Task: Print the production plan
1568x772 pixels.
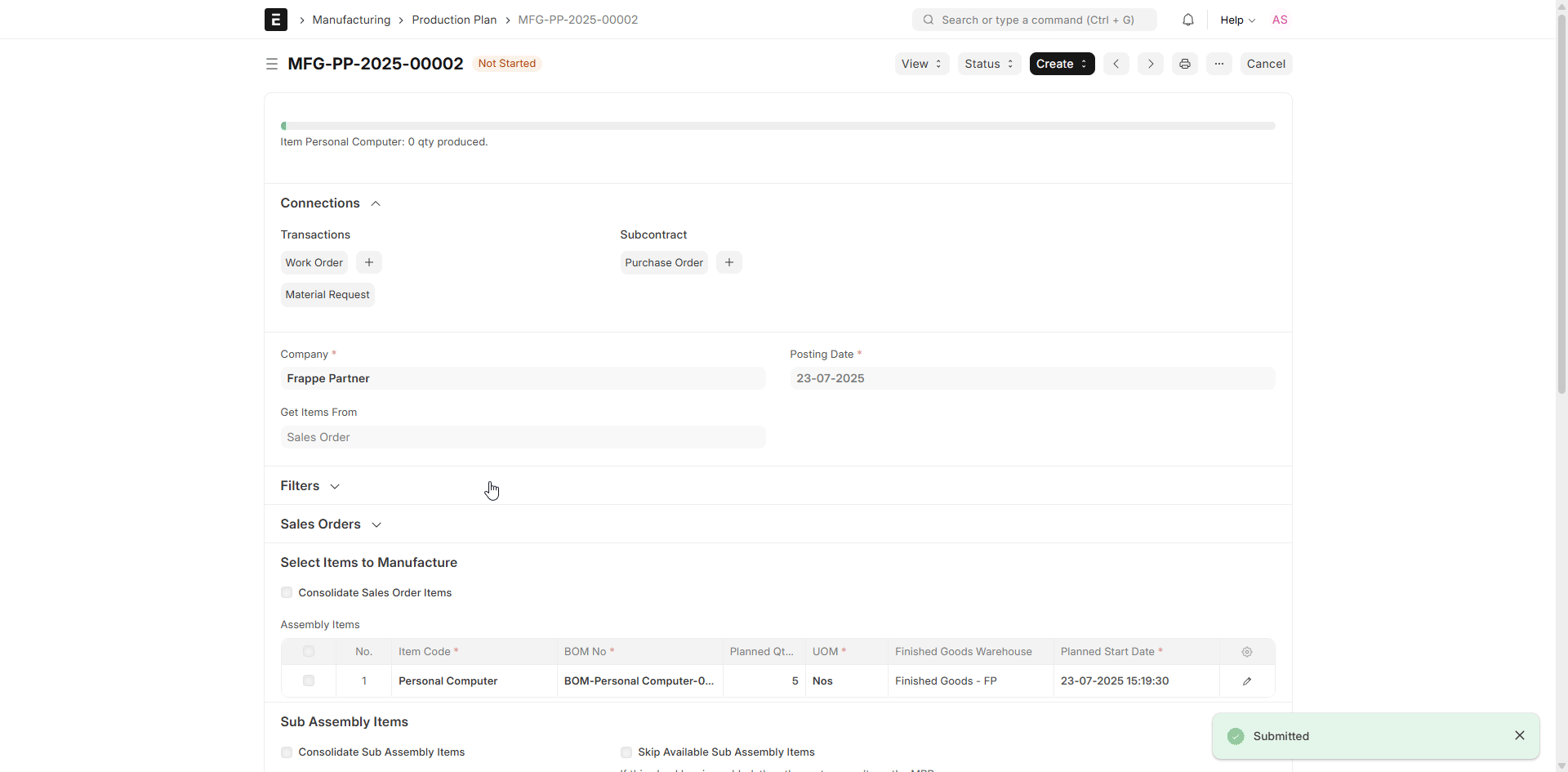Action: [1184, 64]
